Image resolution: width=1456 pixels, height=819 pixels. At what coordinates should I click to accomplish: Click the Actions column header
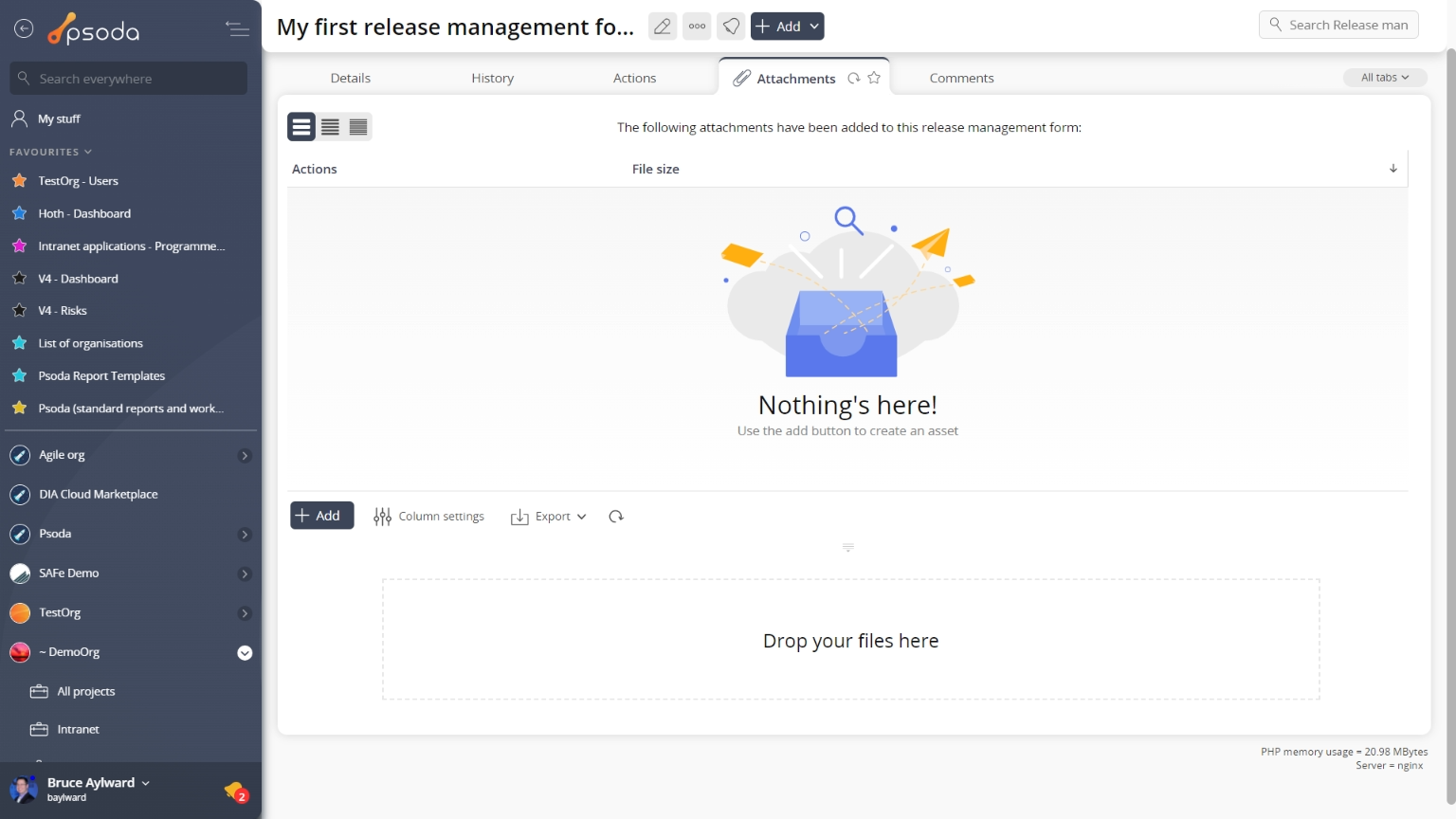point(315,169)
